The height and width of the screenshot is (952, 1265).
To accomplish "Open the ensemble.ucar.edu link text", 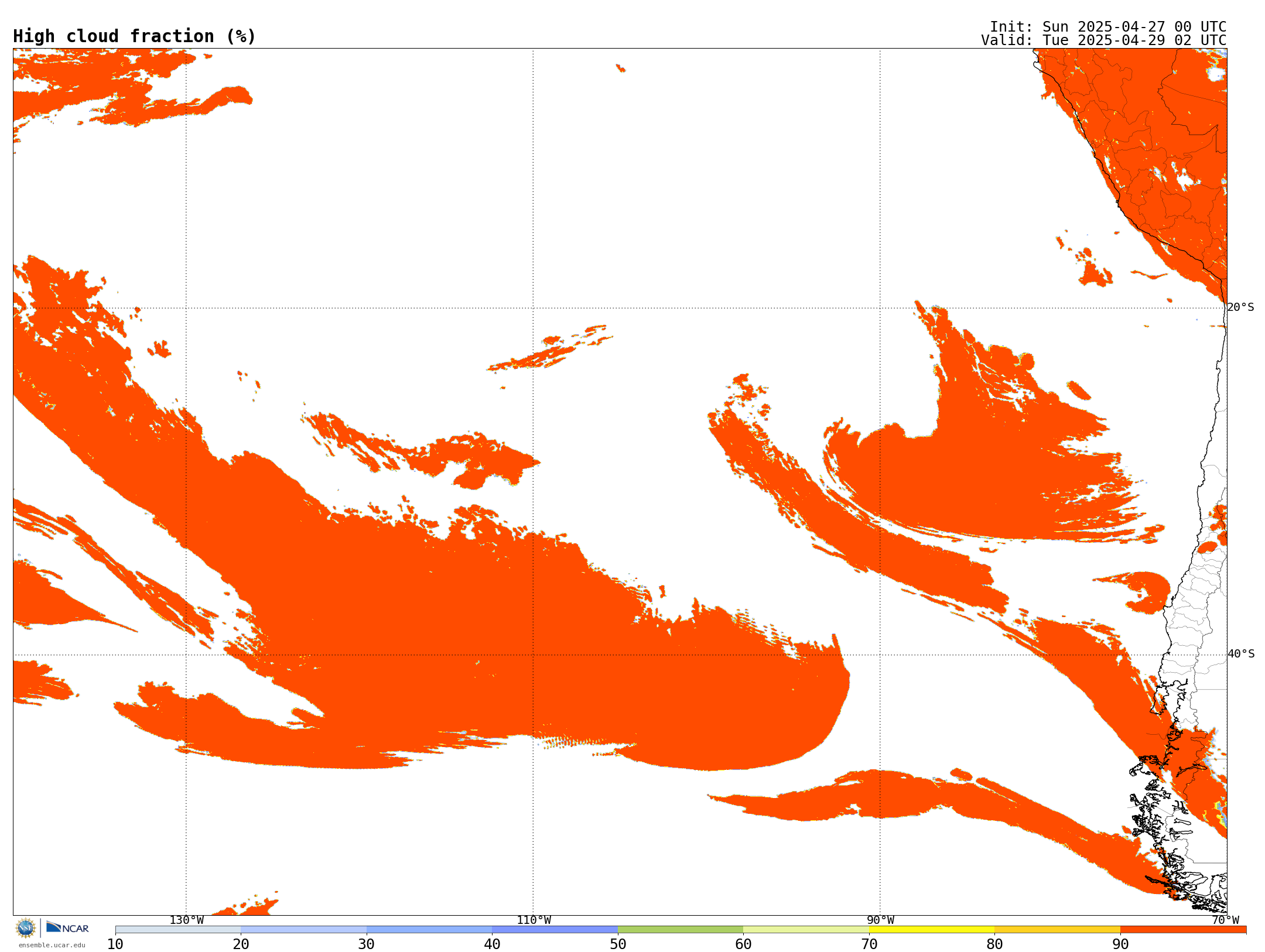I will (52, 945).
